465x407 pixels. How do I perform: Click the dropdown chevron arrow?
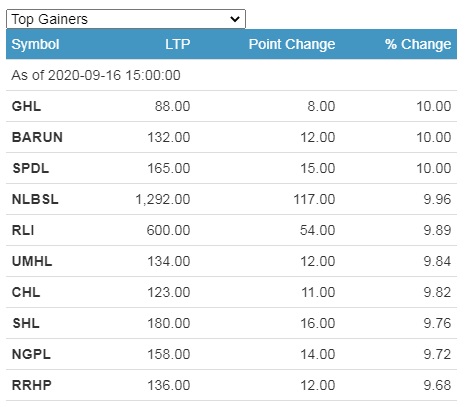235,19
